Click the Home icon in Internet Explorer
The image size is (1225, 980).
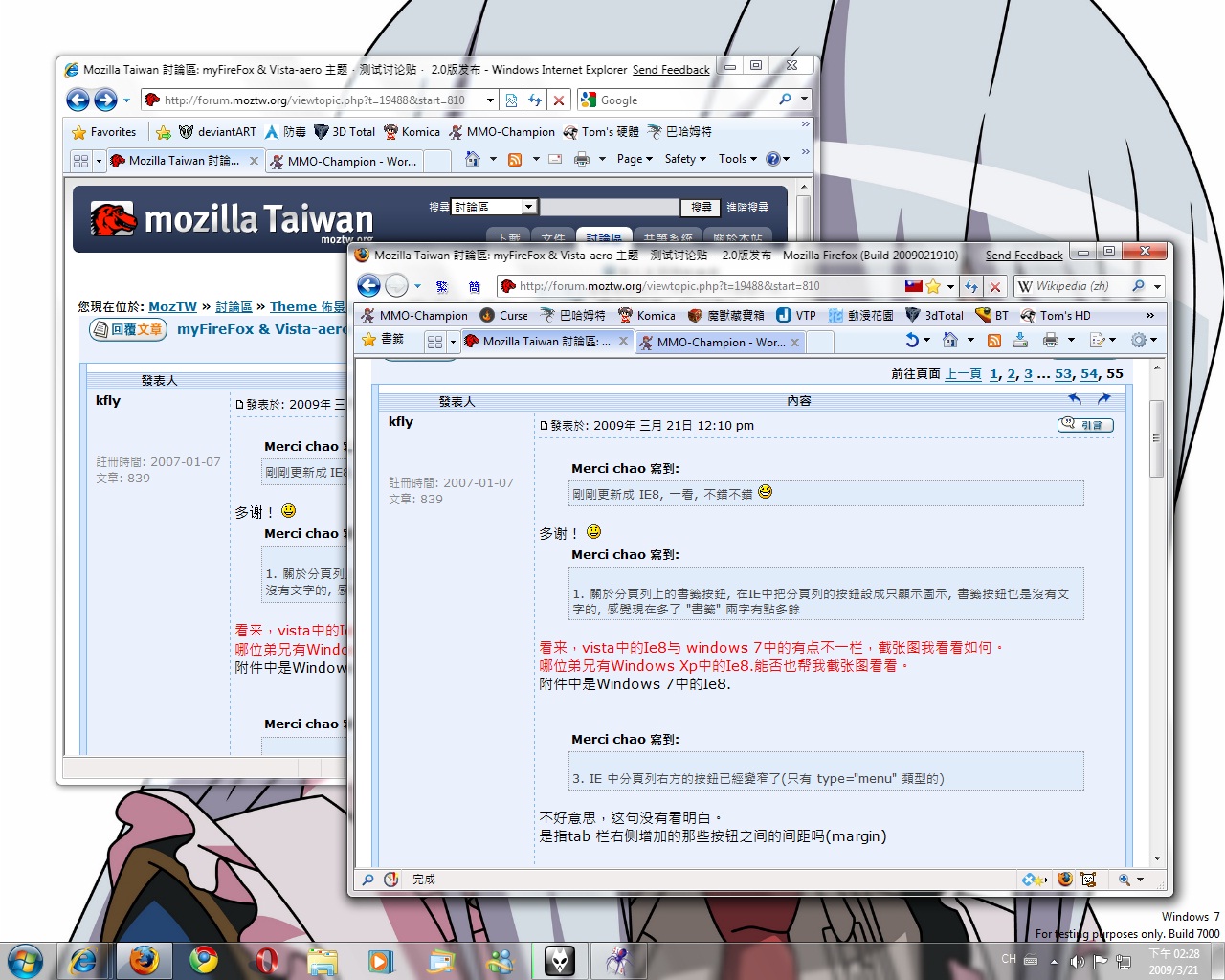coord(473,159)
